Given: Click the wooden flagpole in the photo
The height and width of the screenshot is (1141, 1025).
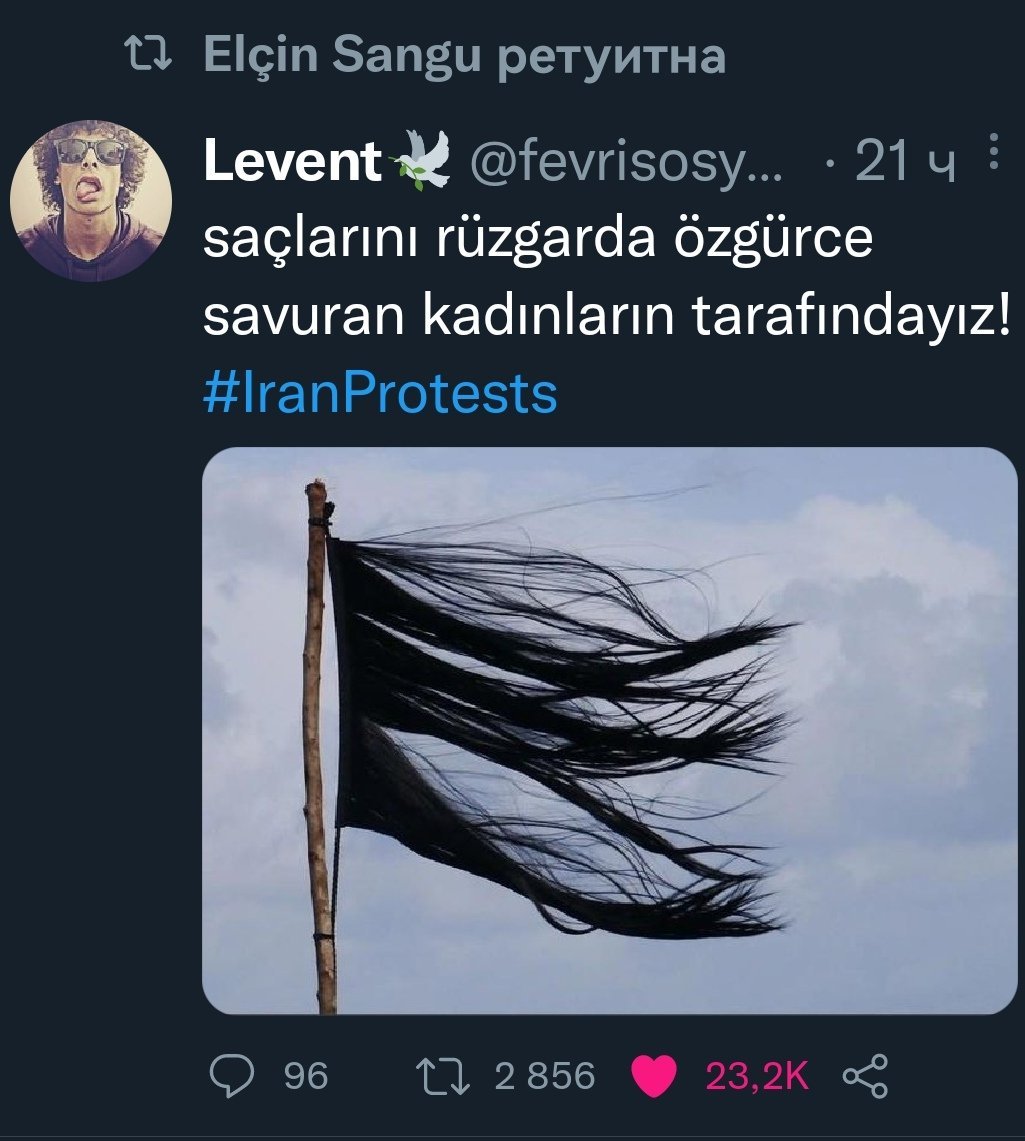Looking at the screenshot, I should (319, 746).
